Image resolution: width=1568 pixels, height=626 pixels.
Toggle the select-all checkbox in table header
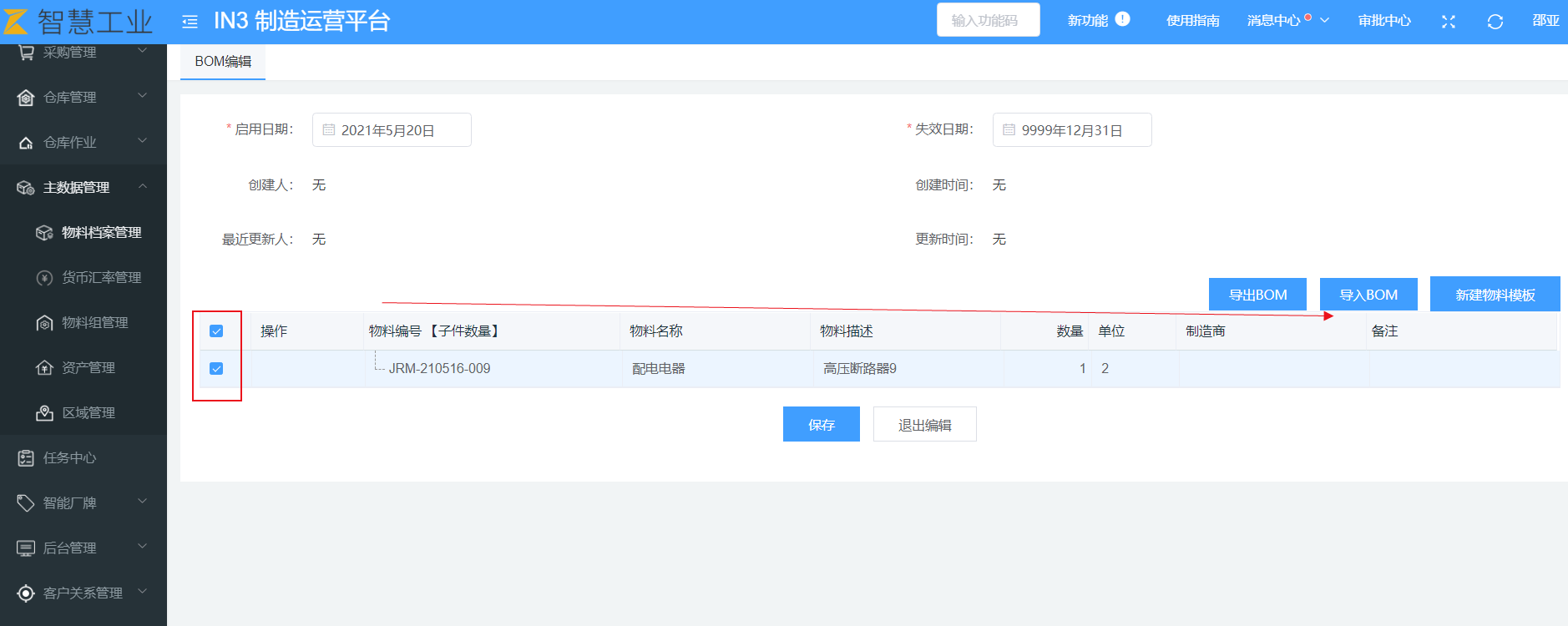(216, 331)
